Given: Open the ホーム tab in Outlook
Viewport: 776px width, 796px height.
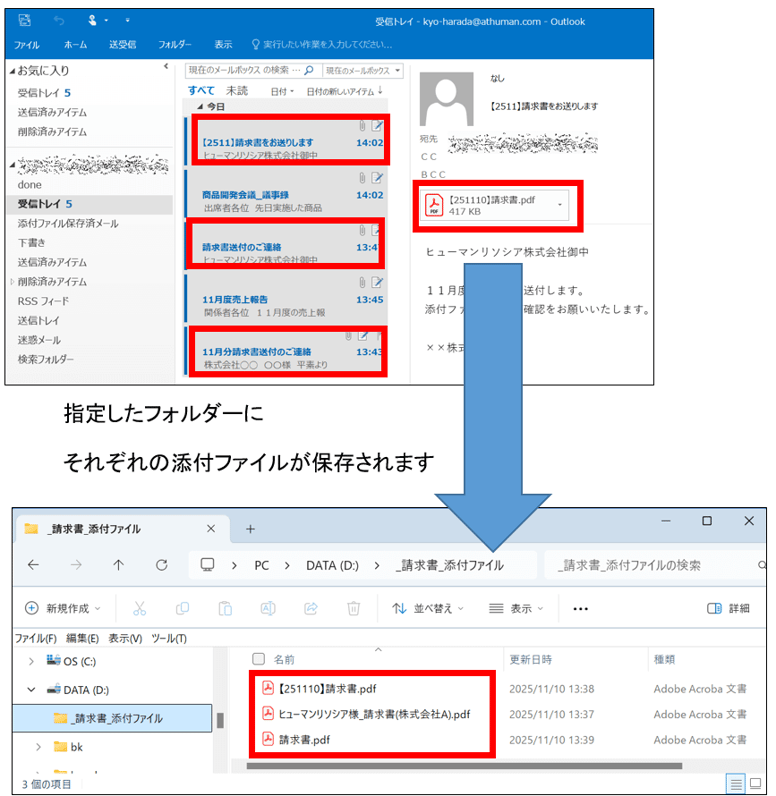Looking at the screenshot, I should 75,45.
